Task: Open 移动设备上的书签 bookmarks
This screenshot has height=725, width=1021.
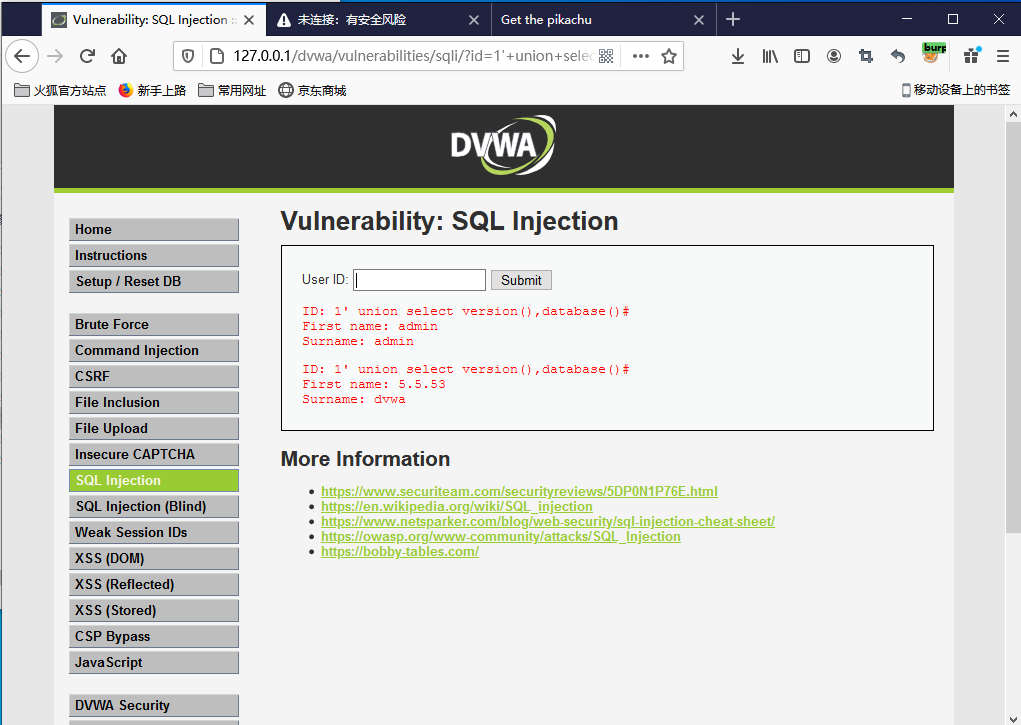Action: 955,90
